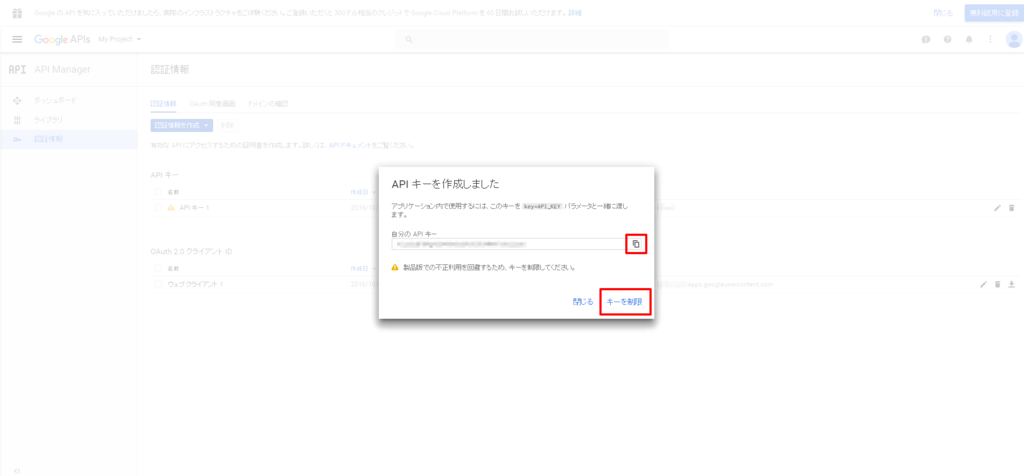This screenshot has height=476, width=1024.
Task: Dismiss the promo banner with 閉じる
Action: pyautogui.click(x=942, y=13)
